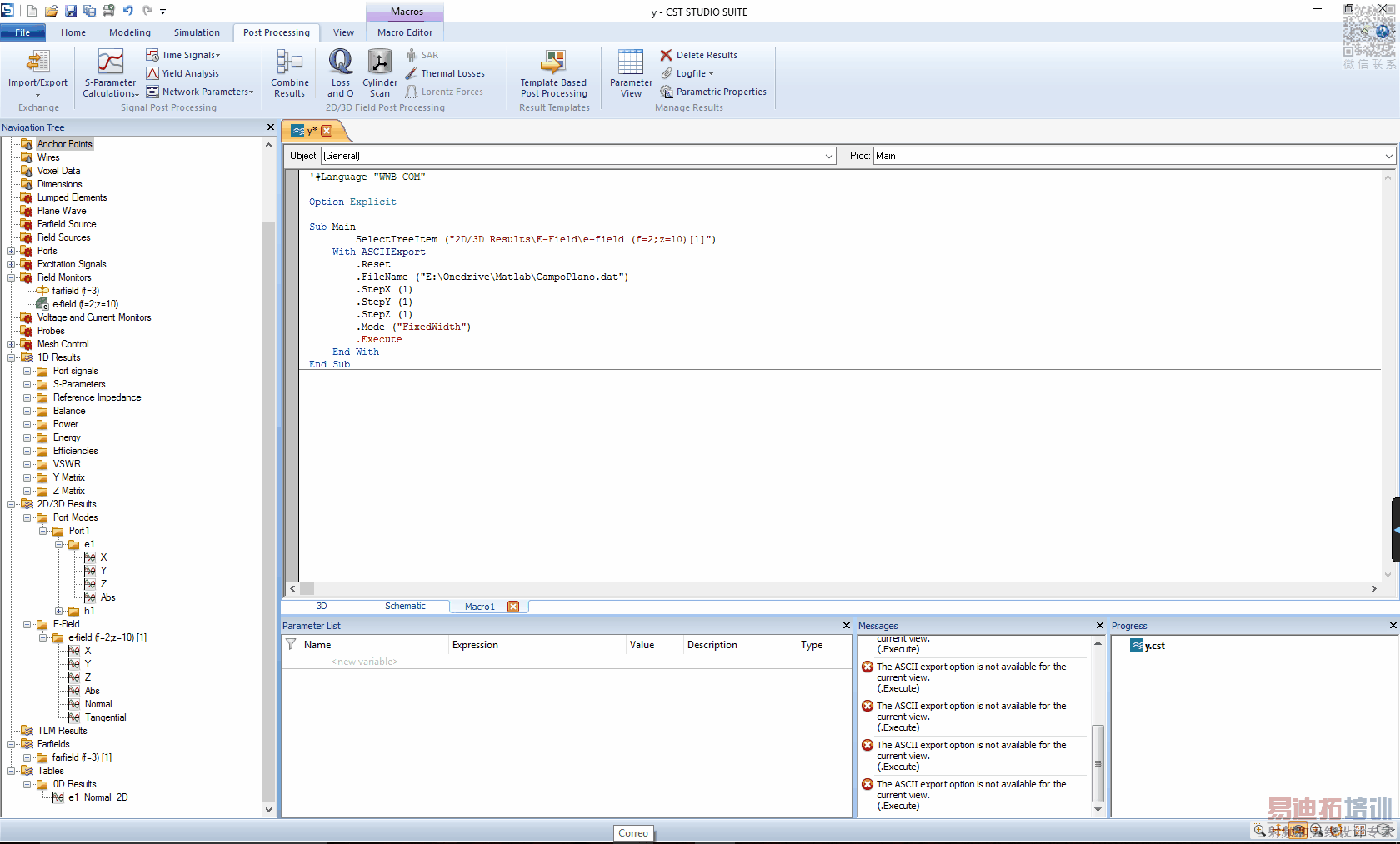Open Parameter View

[631, 72]
